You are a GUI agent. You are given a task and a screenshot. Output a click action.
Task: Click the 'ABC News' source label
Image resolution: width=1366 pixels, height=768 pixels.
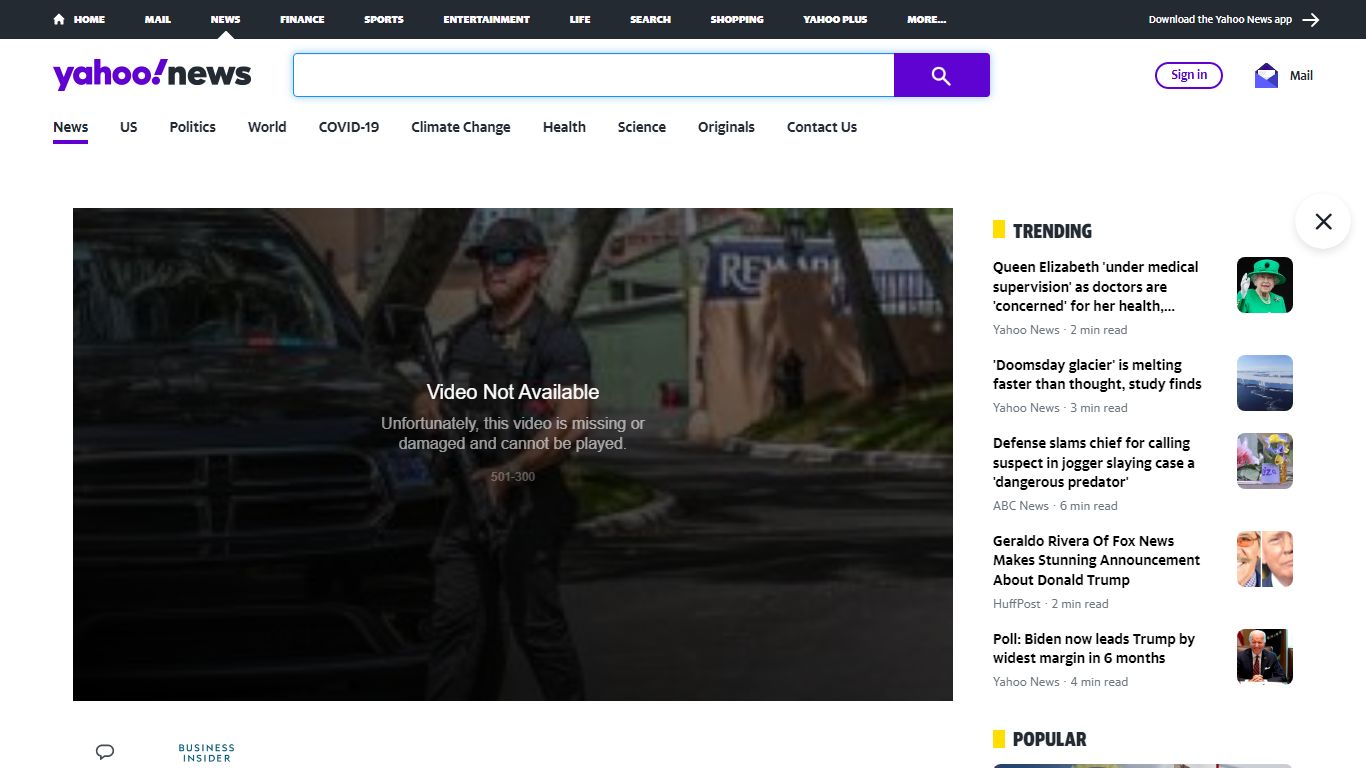point(1021,506)
